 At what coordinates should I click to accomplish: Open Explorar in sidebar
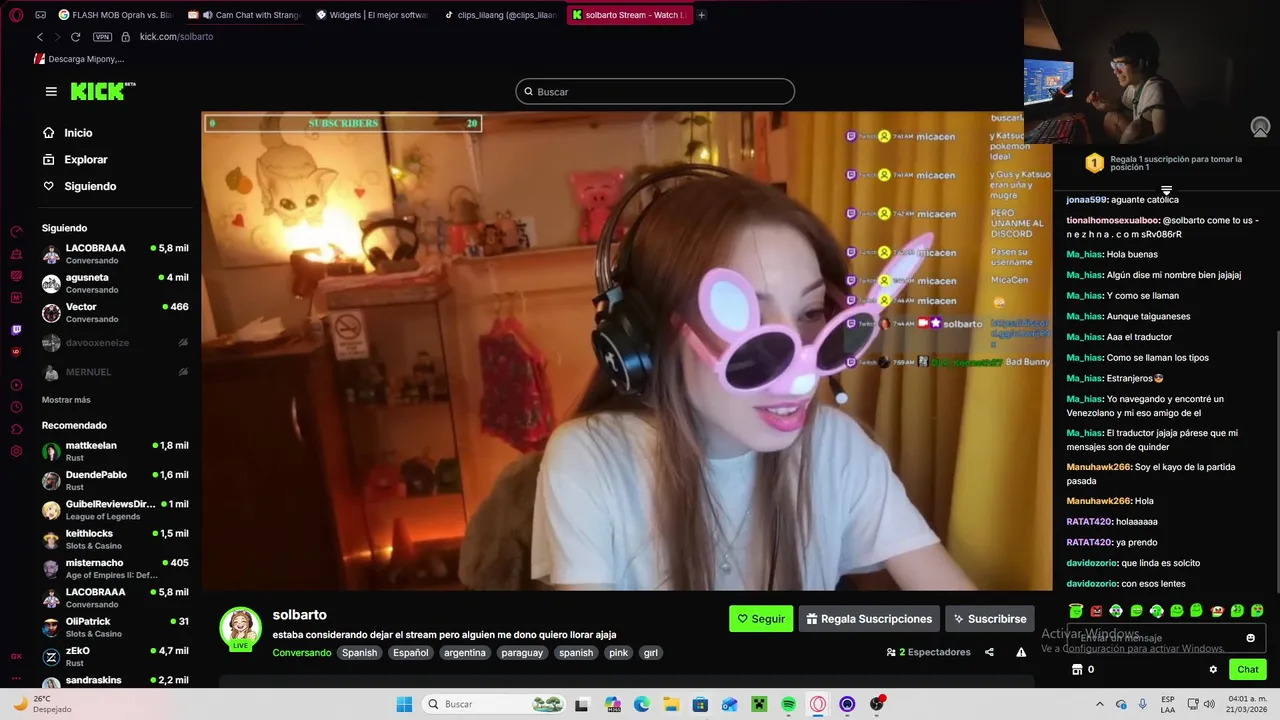click(74, 160)
